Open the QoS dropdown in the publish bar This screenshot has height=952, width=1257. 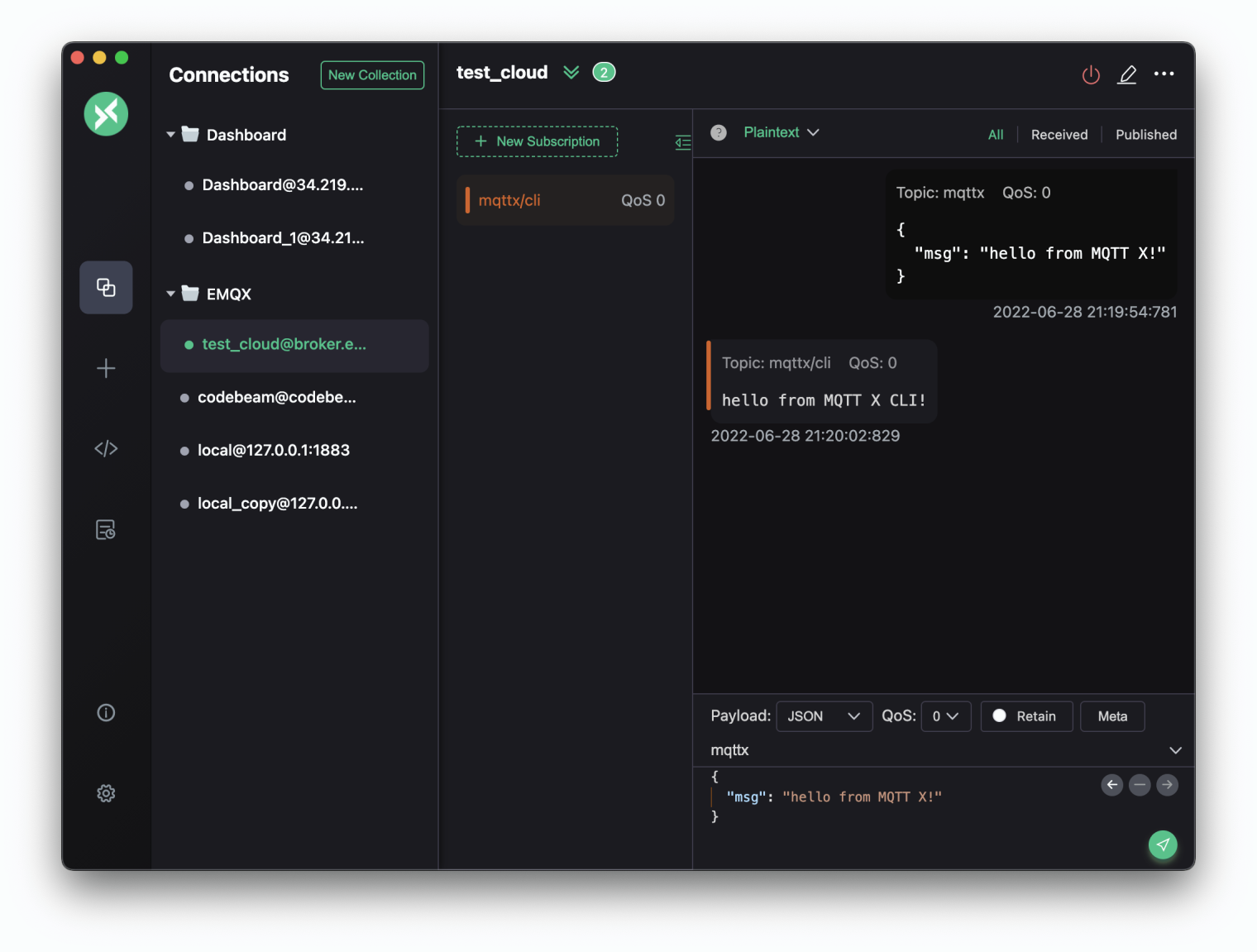point(945,716)
